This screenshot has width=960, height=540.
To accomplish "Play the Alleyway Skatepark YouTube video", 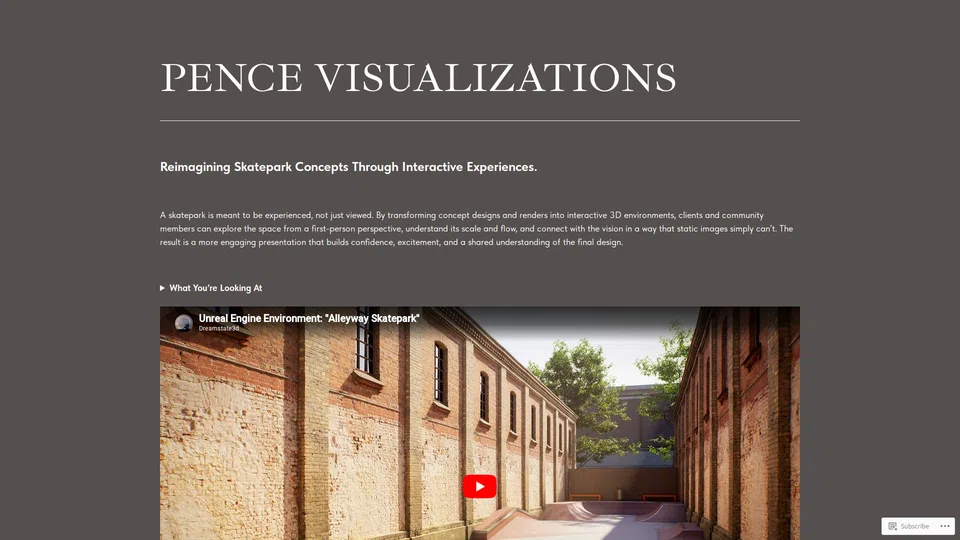I will click(479, 486).
